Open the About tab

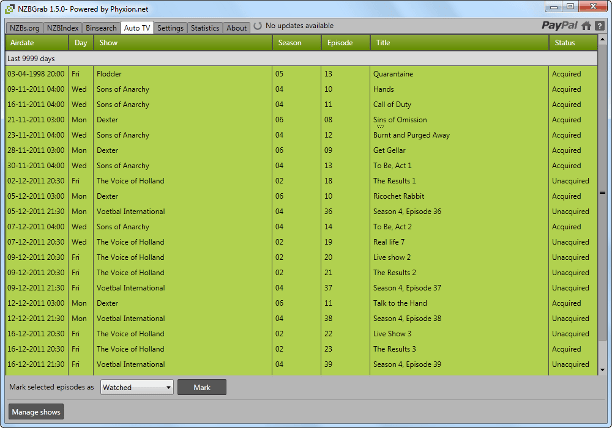pyautogui.click(x=237, y=28)
